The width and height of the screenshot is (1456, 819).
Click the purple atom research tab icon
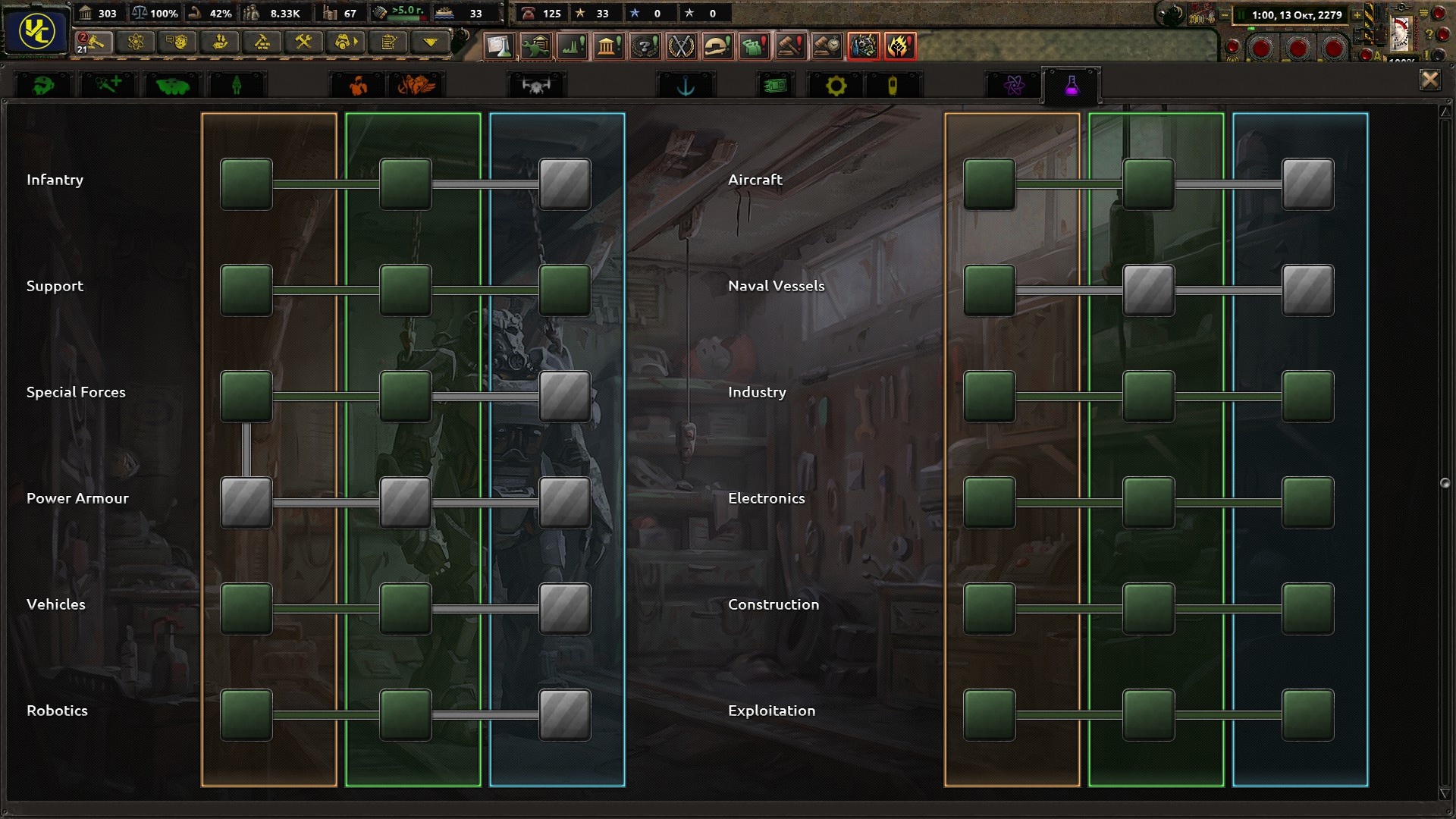coord(1014,86)
